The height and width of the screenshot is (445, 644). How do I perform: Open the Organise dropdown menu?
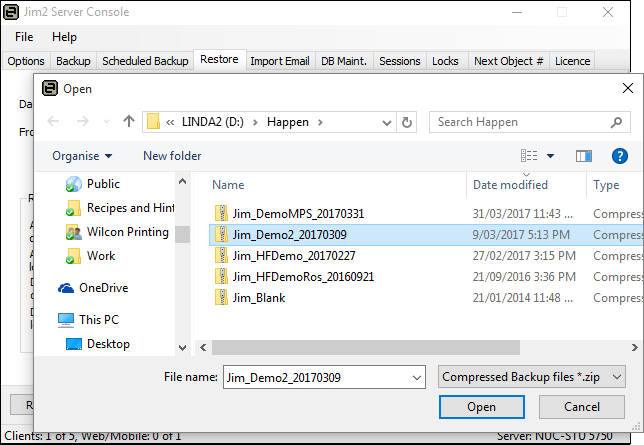82,156
